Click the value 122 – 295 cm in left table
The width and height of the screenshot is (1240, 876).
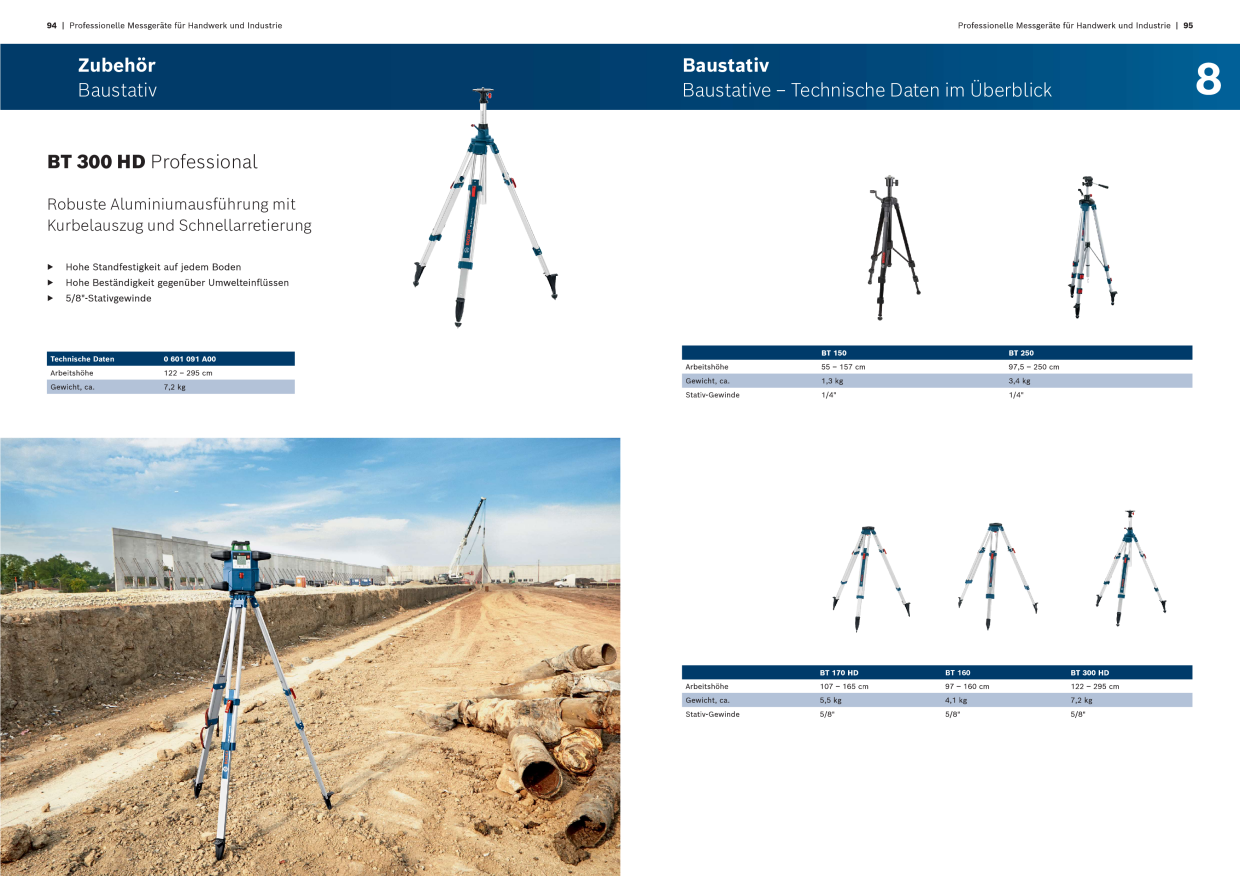pyautogui.click(x=188, y=373)
